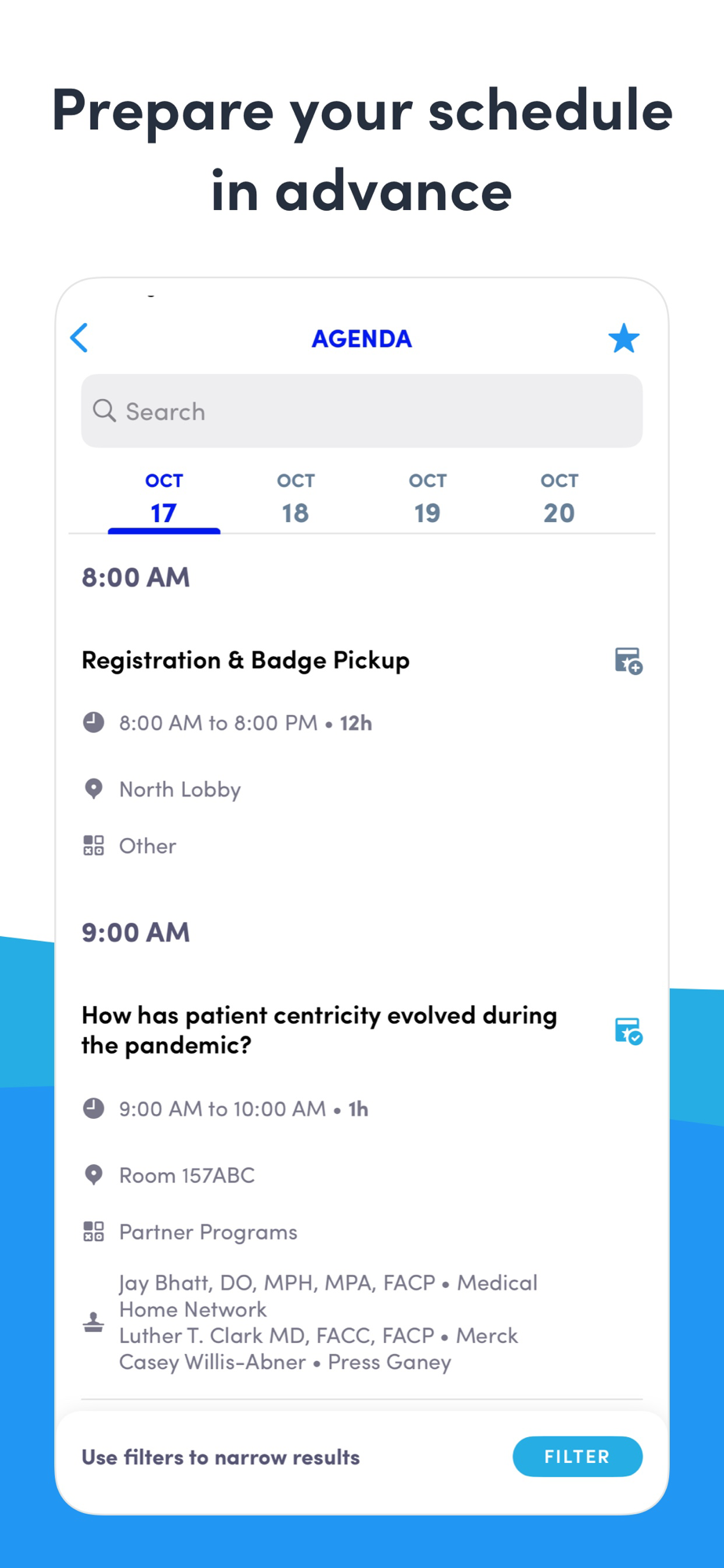Image resolution: width=724 pixels, height=1568 pixels.
Task: Tap the North Lobby location pin
Action: [94, 789]
